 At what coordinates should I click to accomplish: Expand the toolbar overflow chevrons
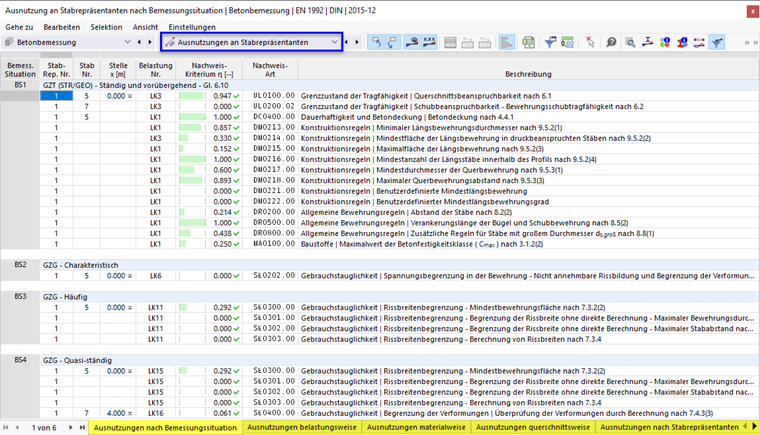751,43
